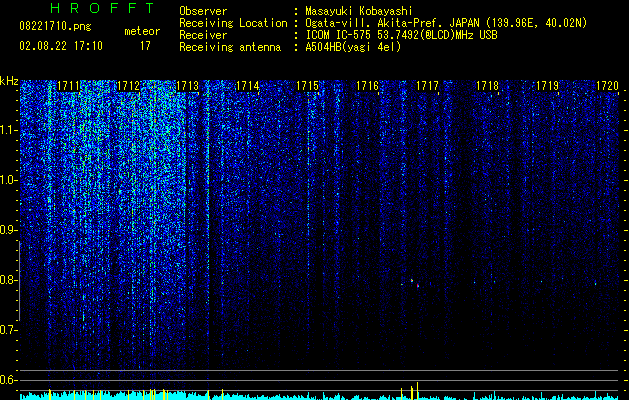Click the 1720 time marker

(x=607, y=86)
